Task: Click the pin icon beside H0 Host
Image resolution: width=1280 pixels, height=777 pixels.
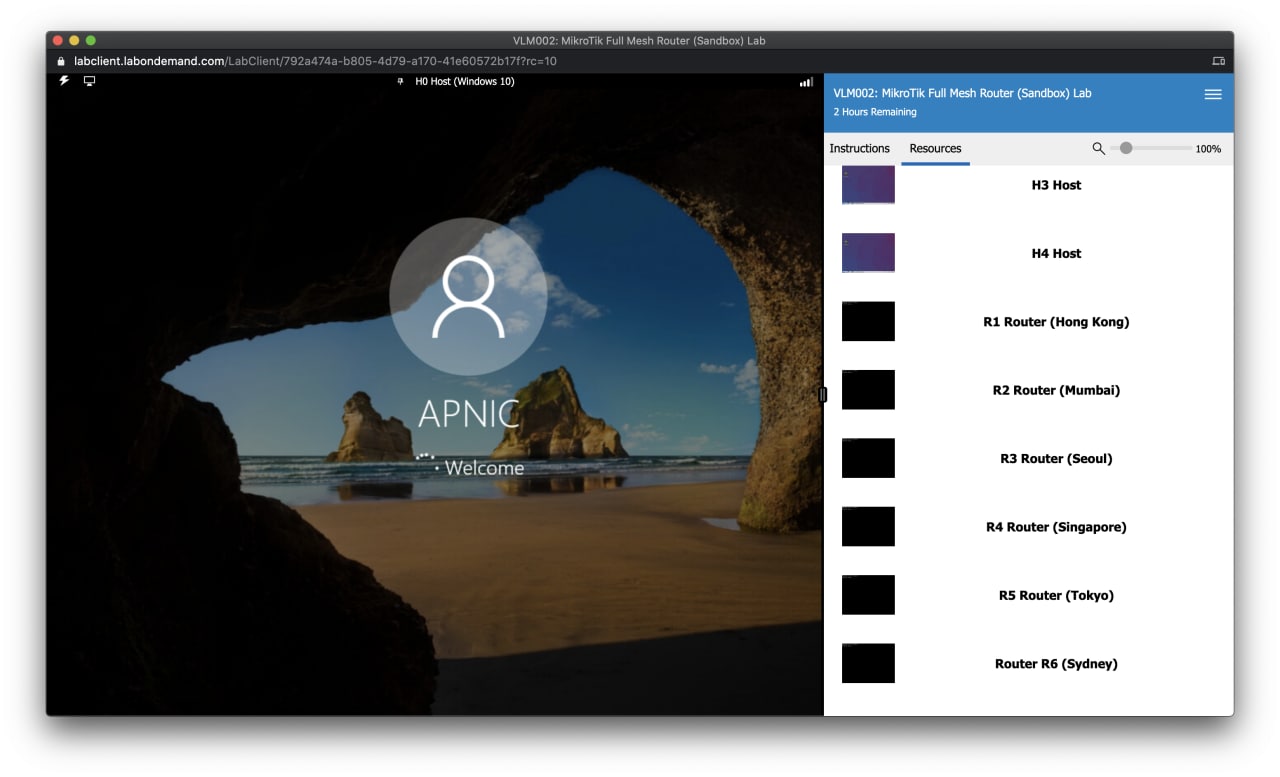Action: tap(401, 82)
